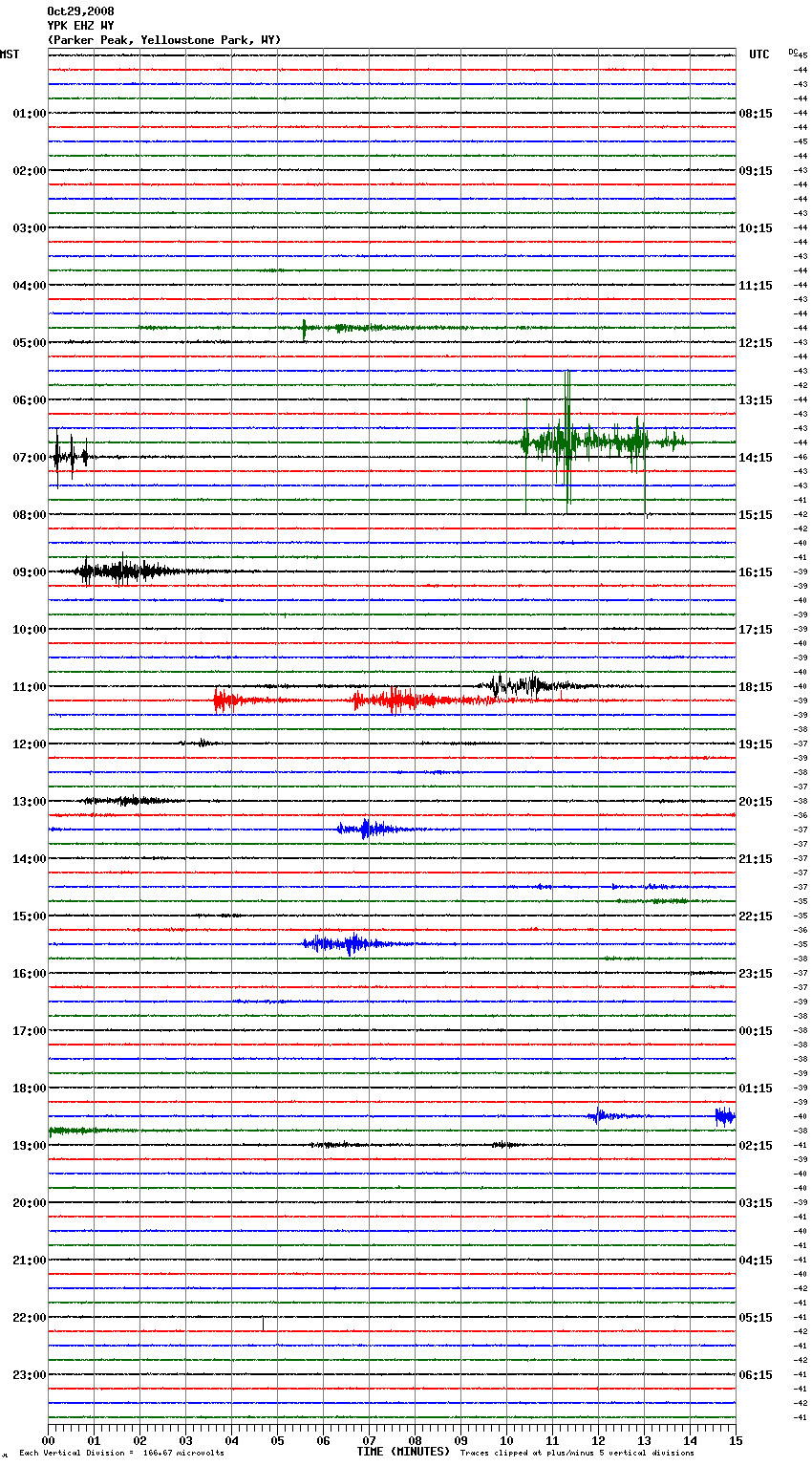Click the 'MST' time zone label
Viewport: 812px width, 1466px height.
10,54
